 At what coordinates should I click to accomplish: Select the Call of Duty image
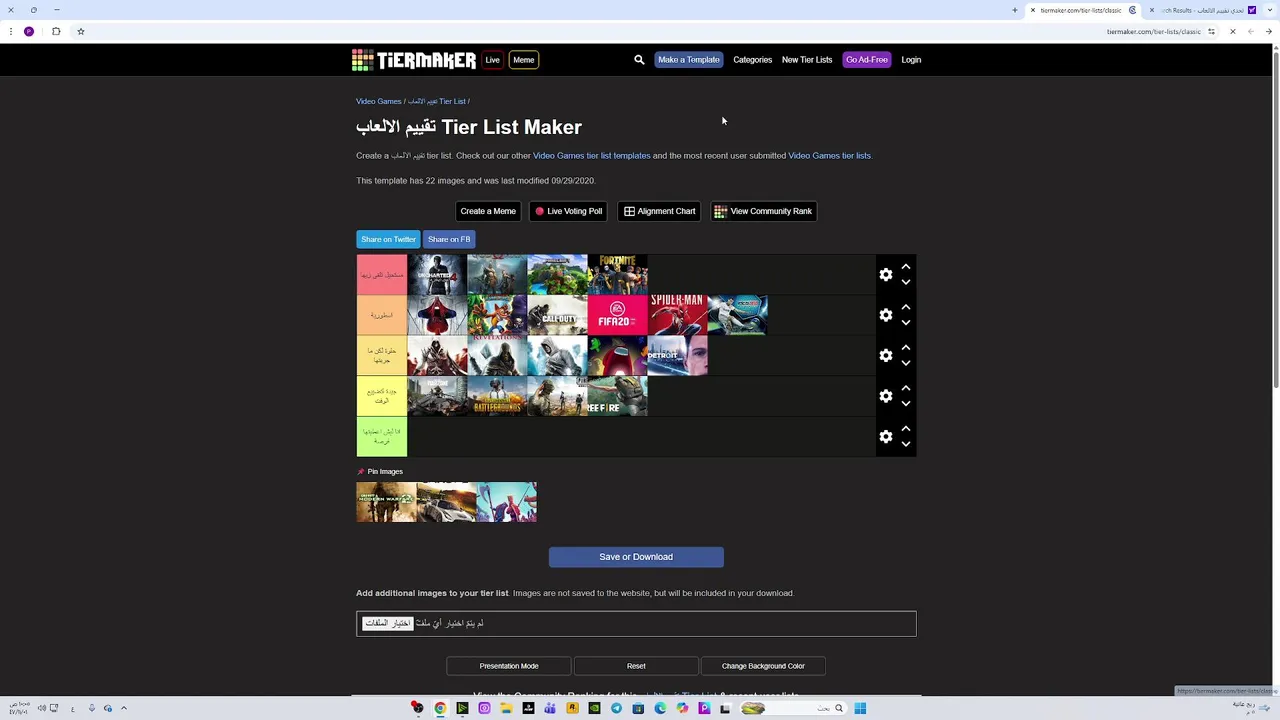tap(557, 315)
